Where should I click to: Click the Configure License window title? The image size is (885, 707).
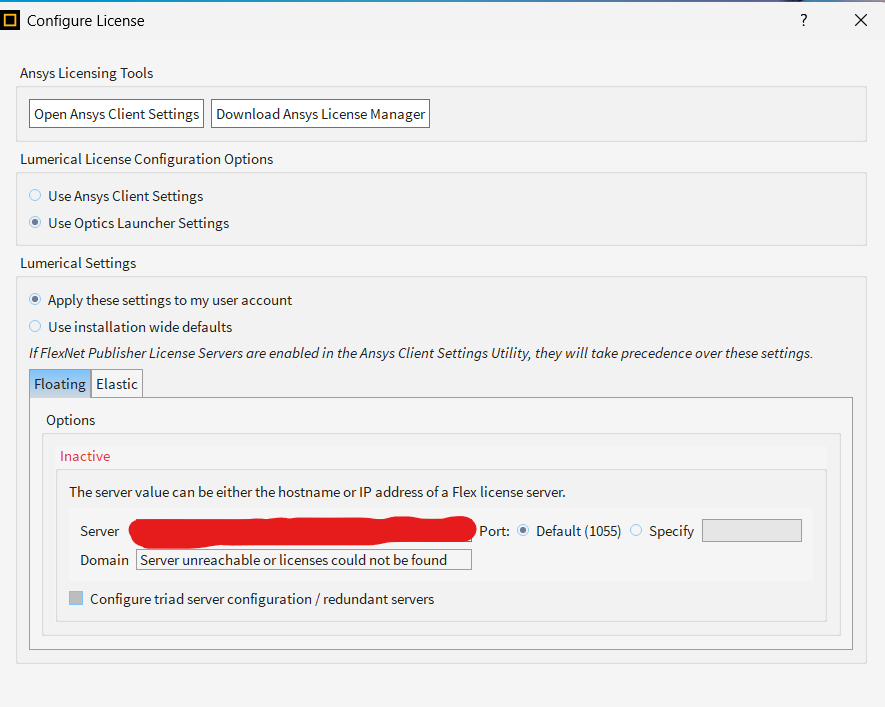pos(85,20)
